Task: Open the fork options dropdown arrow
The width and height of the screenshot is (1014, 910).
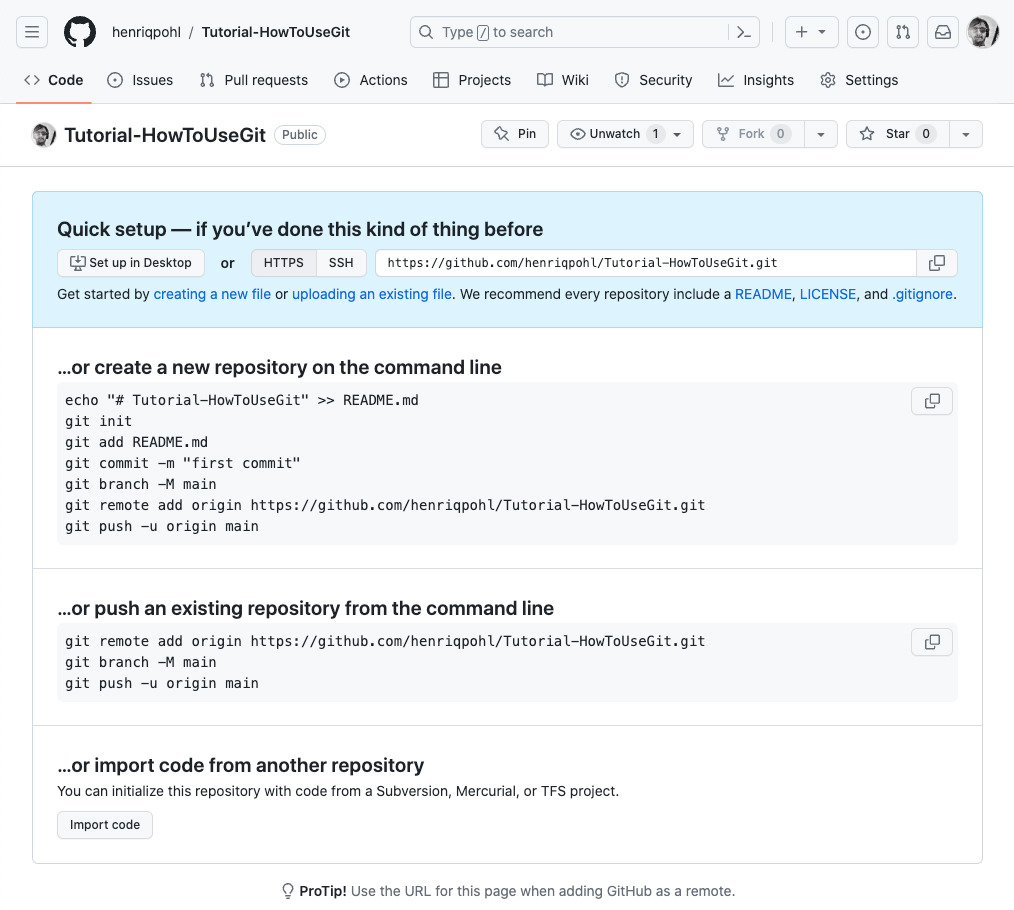Action: point(821,134)
